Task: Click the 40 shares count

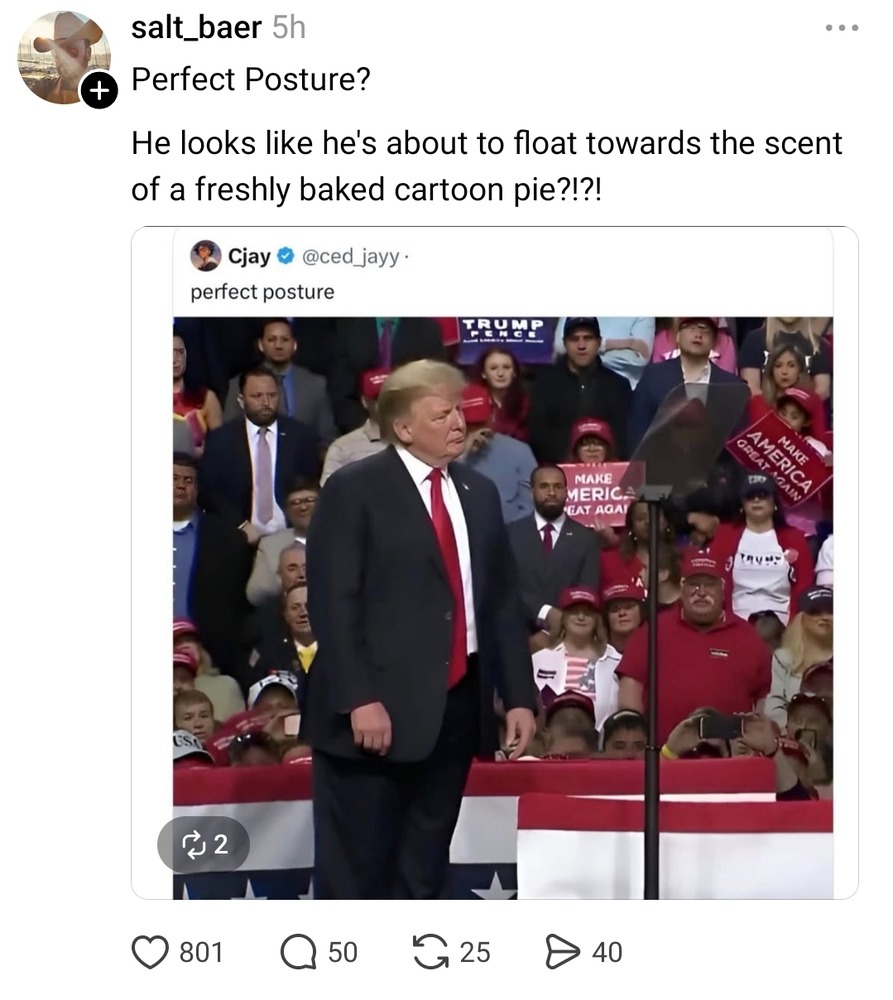Action: point(607,953)
